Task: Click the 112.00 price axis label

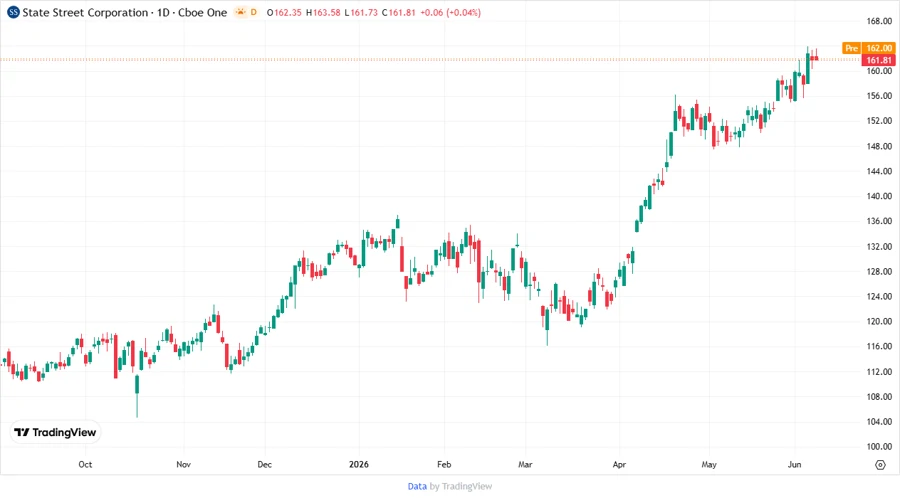Action: [879, 372]
